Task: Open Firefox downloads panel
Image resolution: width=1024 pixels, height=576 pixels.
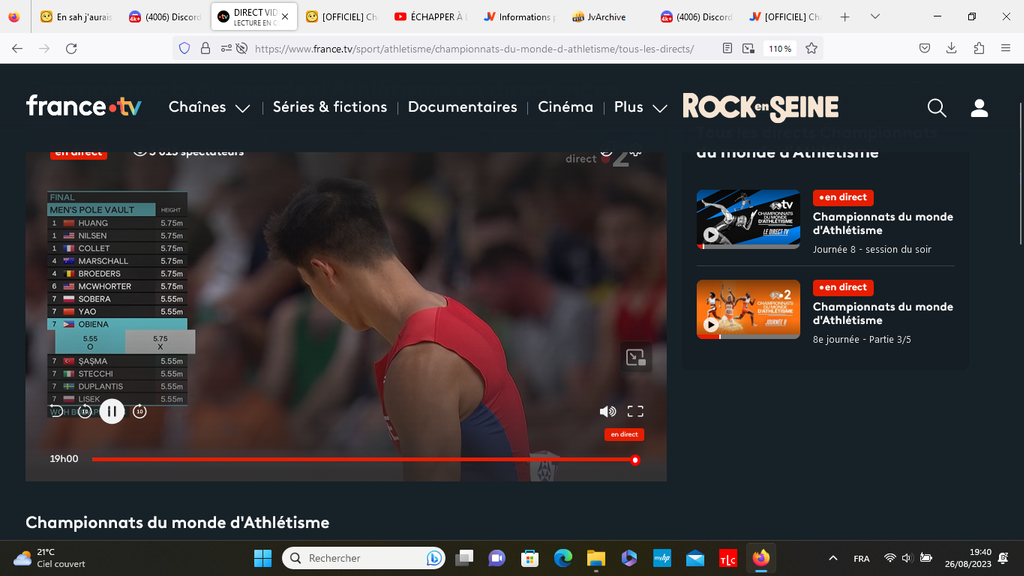Action: 952,48
